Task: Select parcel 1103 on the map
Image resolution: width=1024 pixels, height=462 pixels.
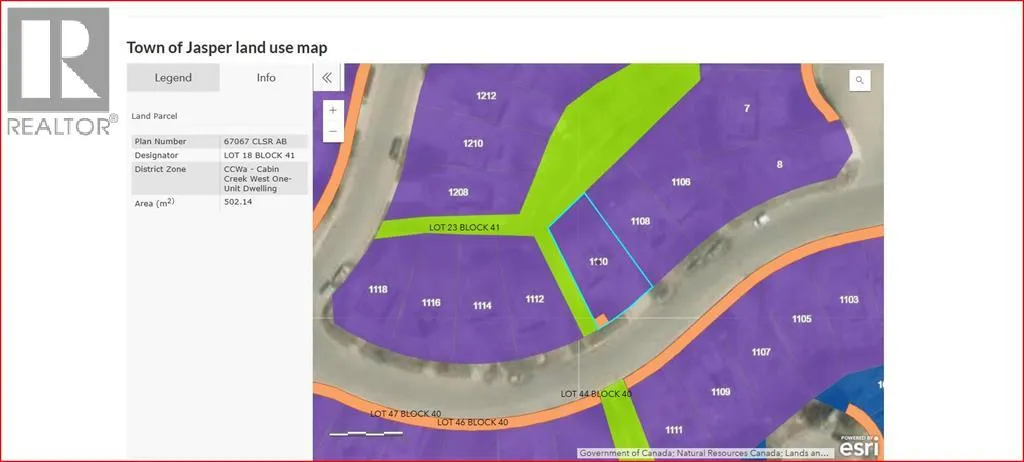Action: coord(849,299)
